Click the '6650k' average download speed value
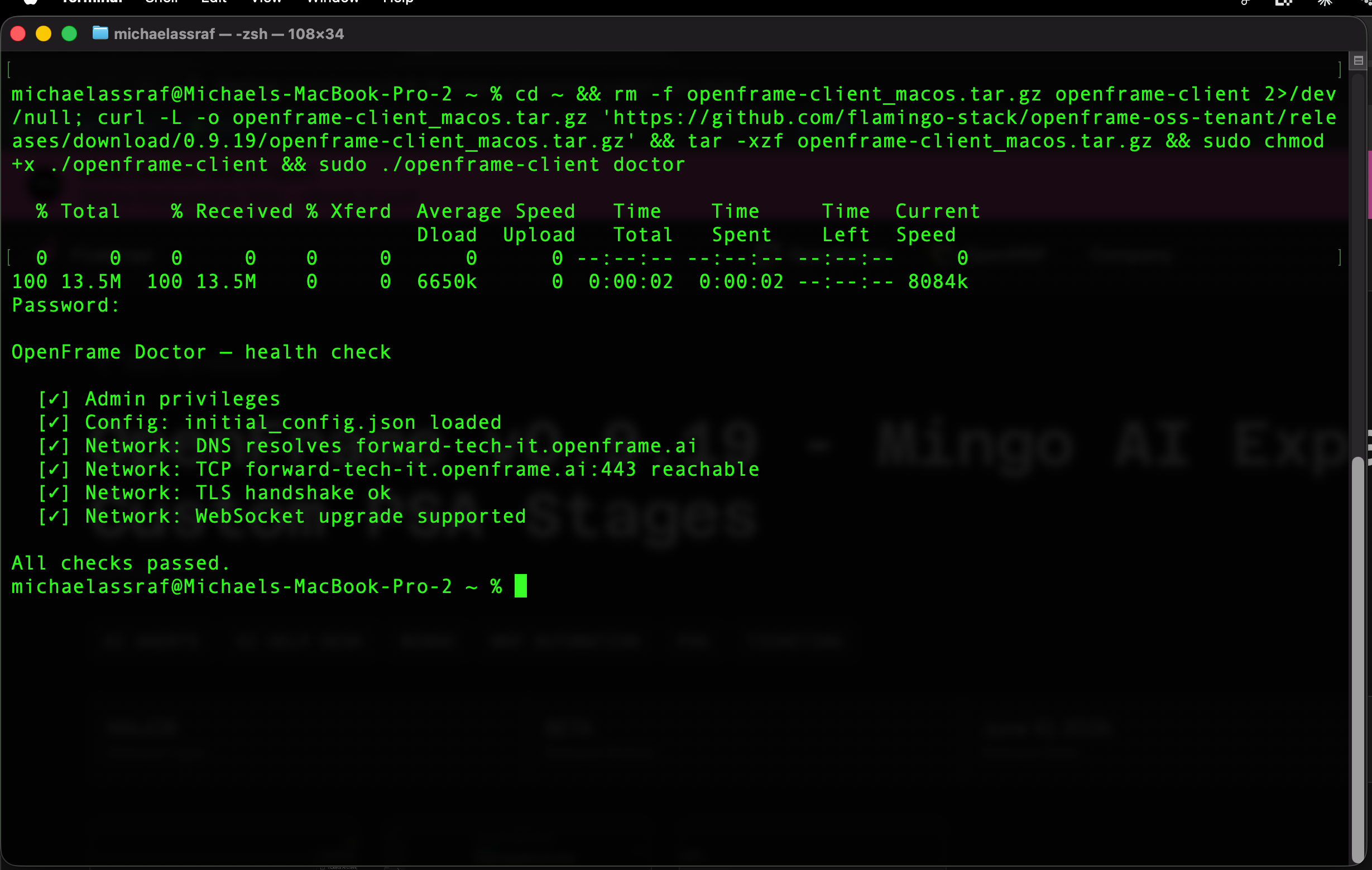Viewport: 1372px width, 870px height. (x=447, y=281)
